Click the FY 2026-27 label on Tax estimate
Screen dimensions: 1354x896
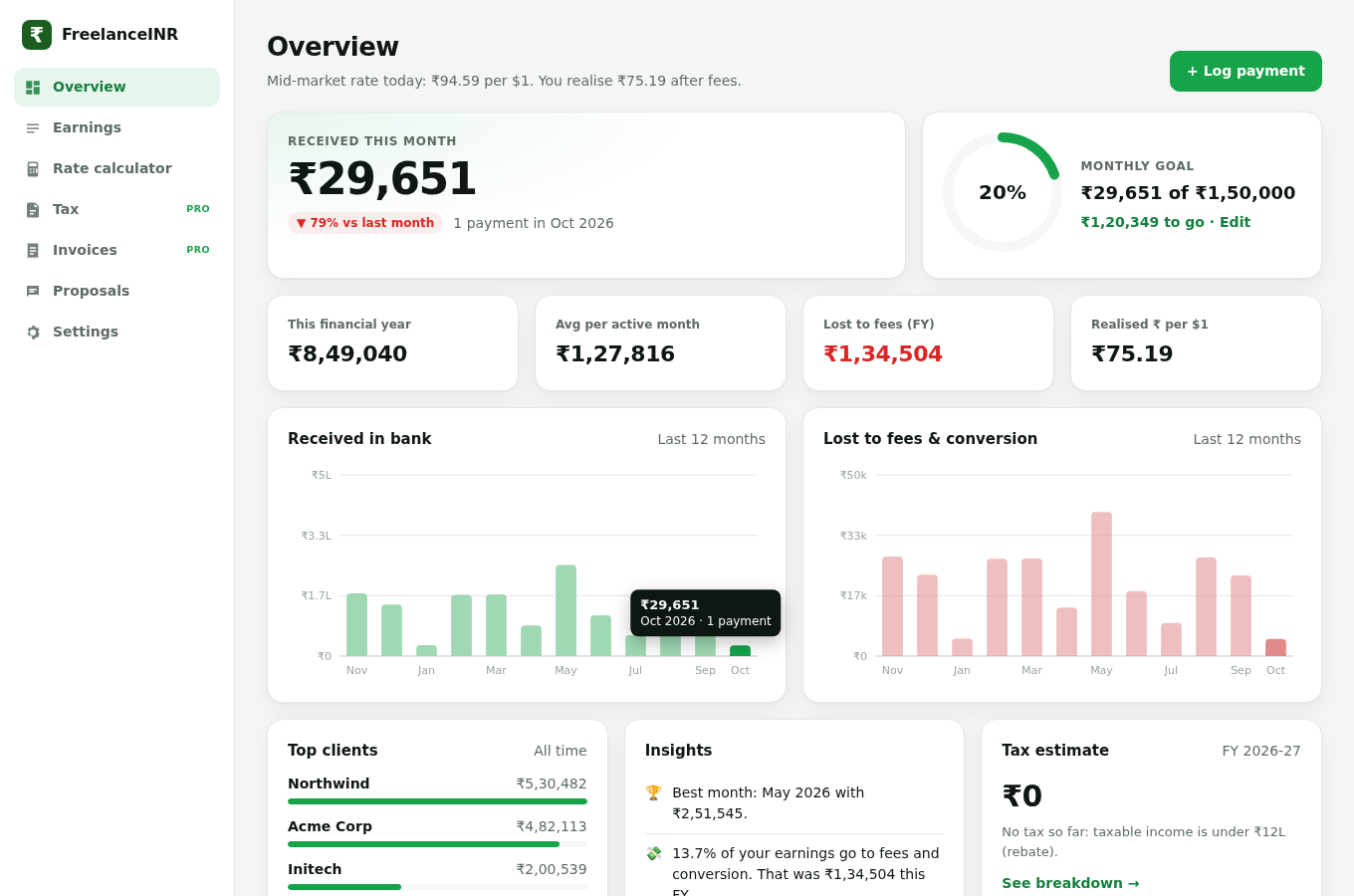click(1261, 751)
